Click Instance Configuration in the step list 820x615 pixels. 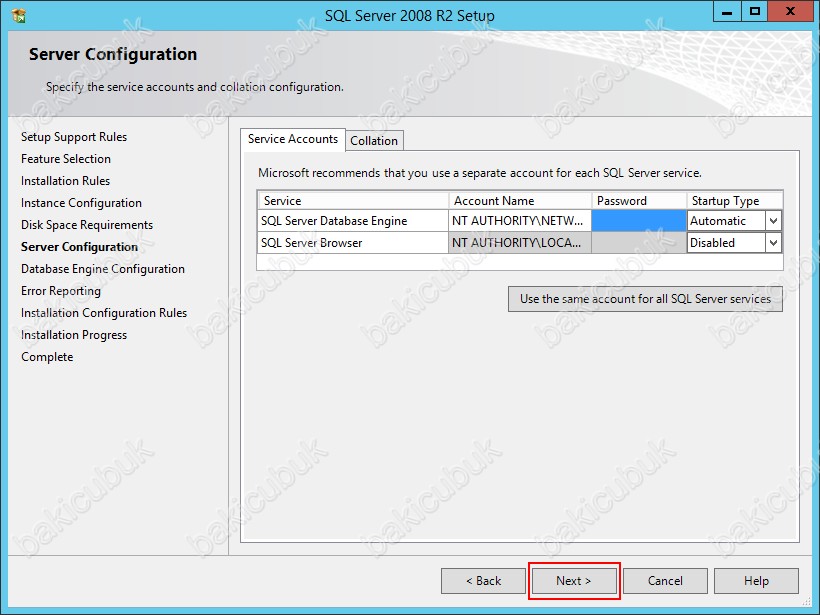pyautogui.click(x=81, y=203)
